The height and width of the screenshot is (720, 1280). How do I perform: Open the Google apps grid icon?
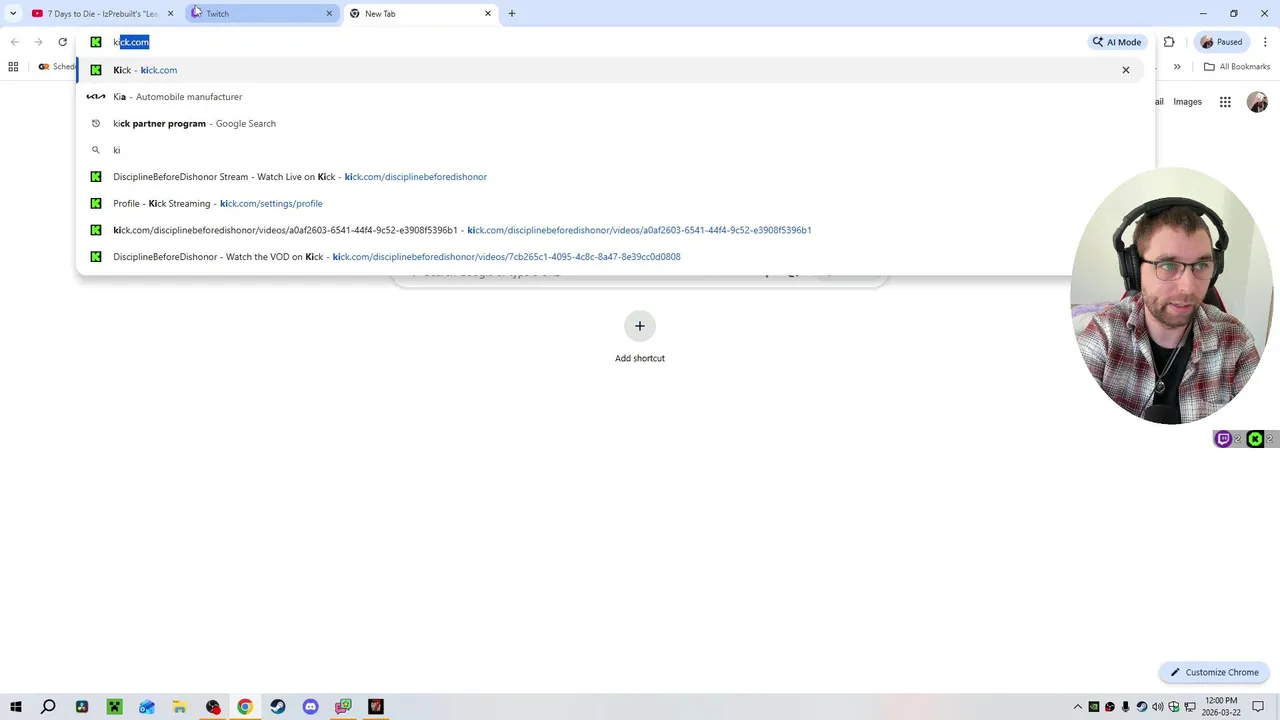1225,102
